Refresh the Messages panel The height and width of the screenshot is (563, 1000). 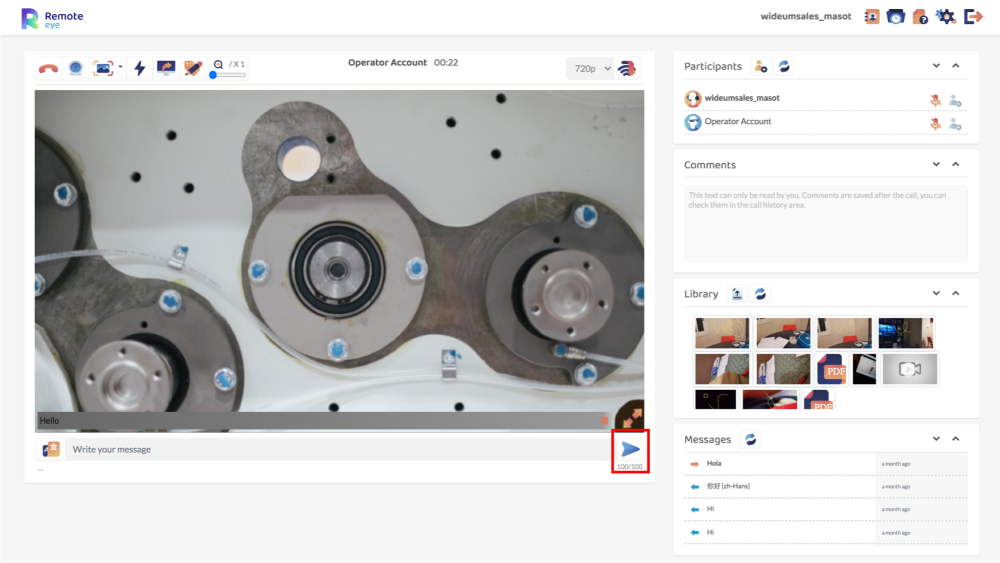(751, 439)
